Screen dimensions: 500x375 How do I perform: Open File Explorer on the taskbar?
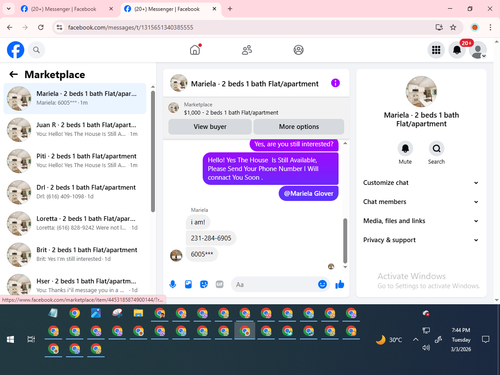[x=138, y=313]
